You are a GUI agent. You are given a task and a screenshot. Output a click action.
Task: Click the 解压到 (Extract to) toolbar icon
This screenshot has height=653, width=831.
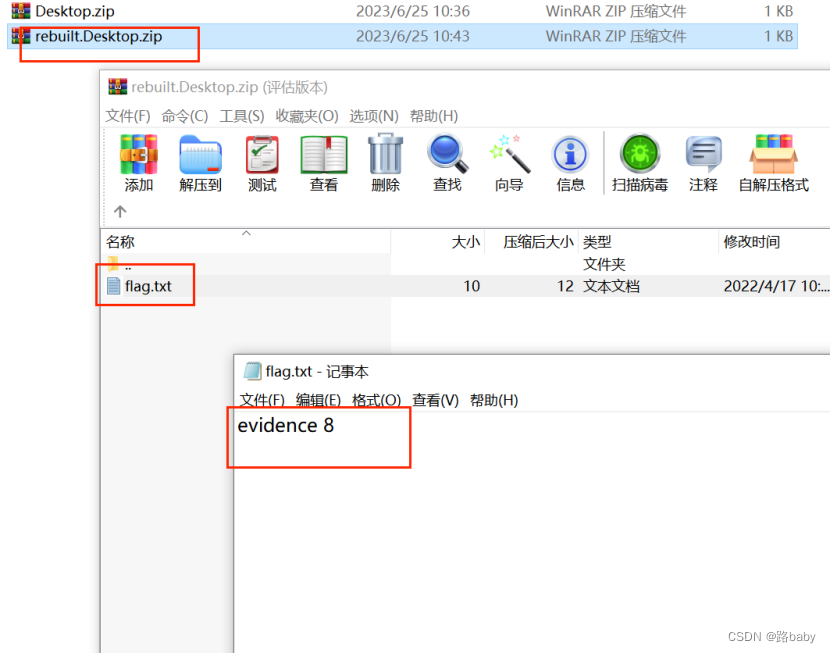tap(200, 154)
